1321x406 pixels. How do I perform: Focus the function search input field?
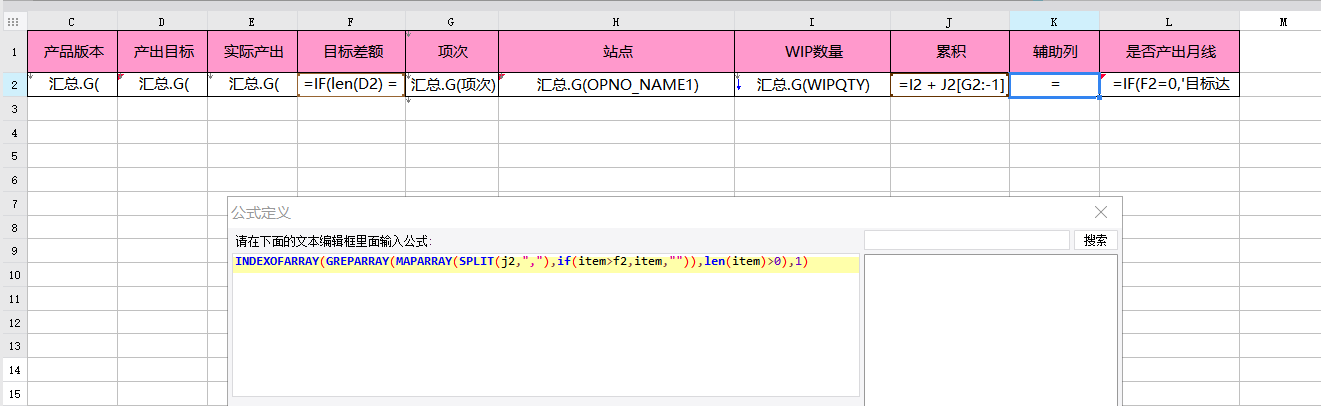(967, 240)
